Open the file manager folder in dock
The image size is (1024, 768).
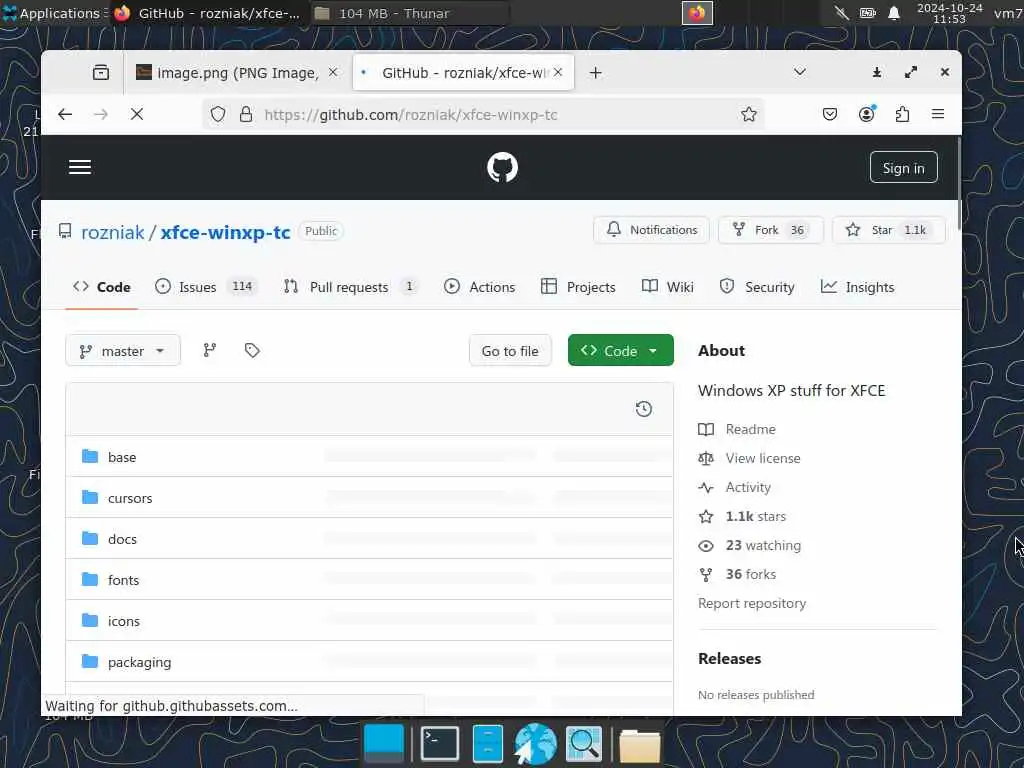coord(639,745)
